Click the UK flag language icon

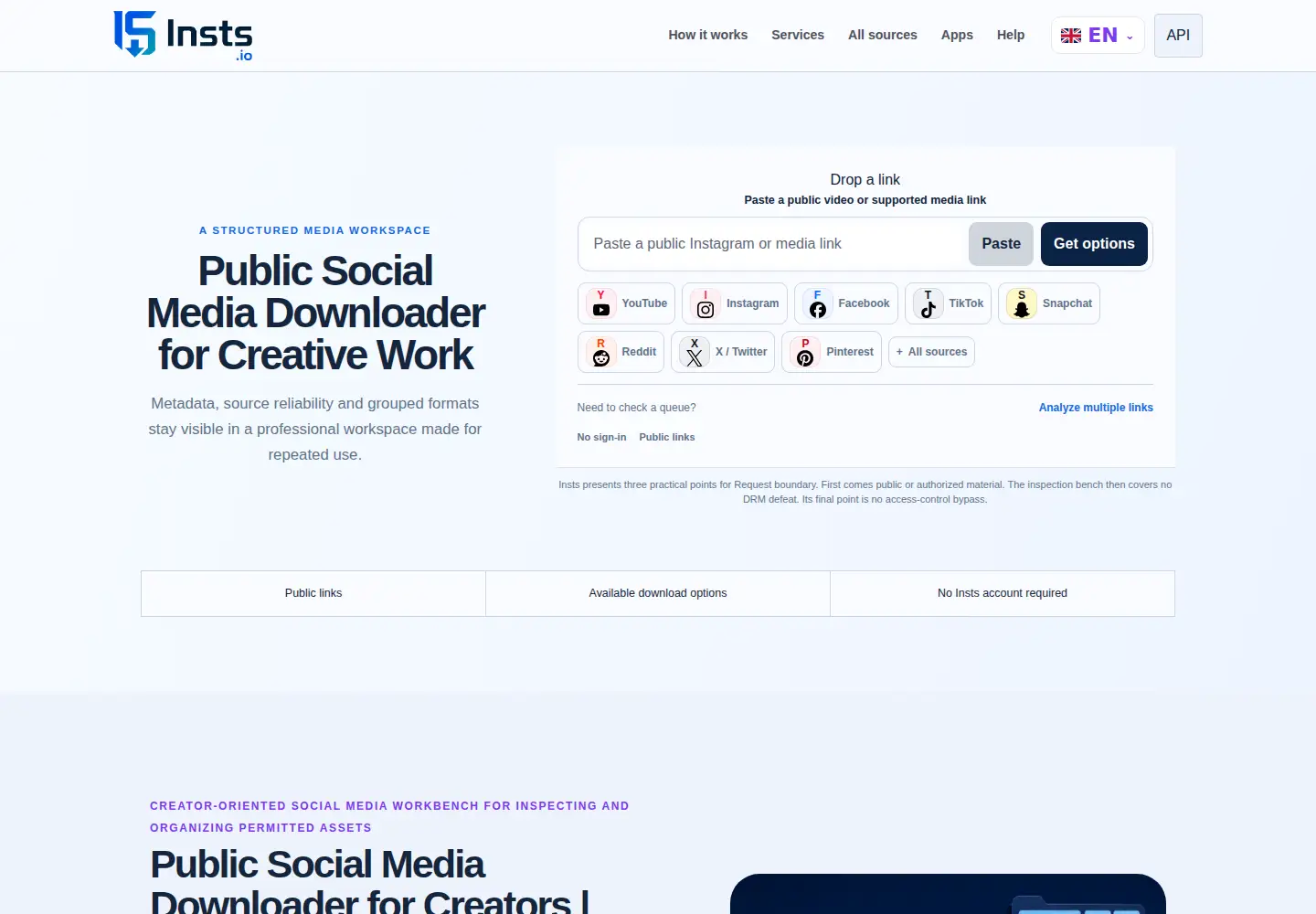(1071, 36)
